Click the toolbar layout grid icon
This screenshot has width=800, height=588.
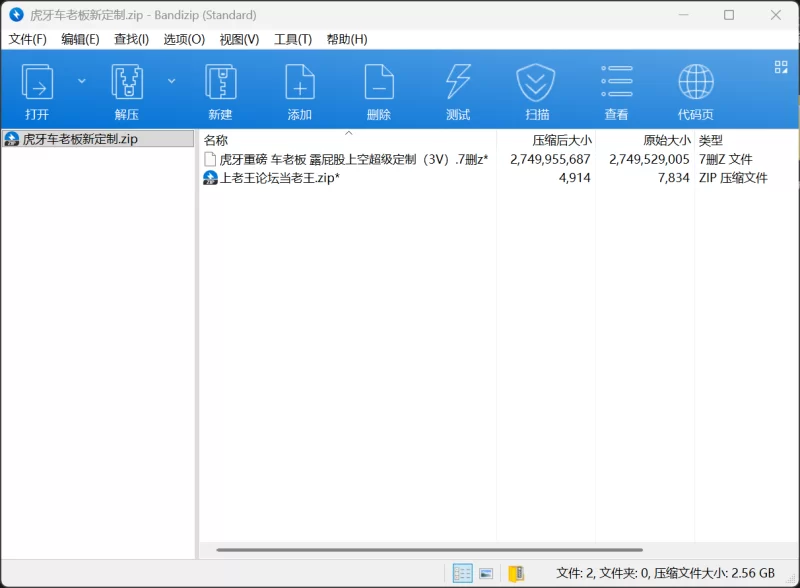[781, 67]
